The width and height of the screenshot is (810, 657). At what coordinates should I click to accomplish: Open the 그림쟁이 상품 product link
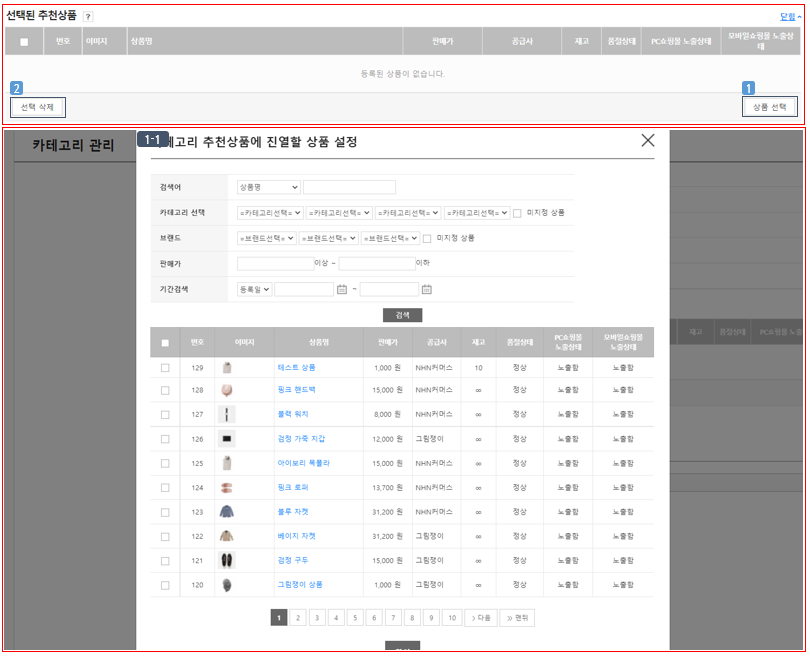300,585
